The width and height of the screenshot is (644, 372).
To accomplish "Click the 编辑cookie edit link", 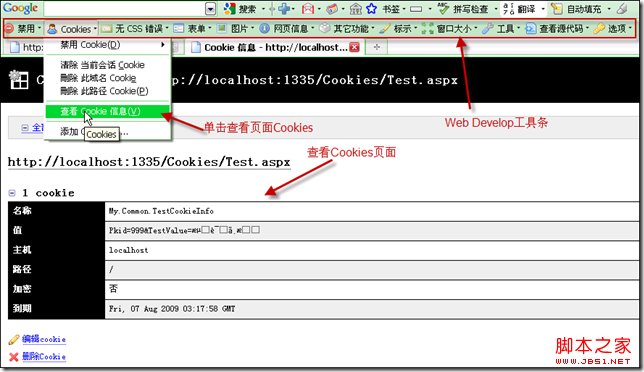I will point(44,339).
